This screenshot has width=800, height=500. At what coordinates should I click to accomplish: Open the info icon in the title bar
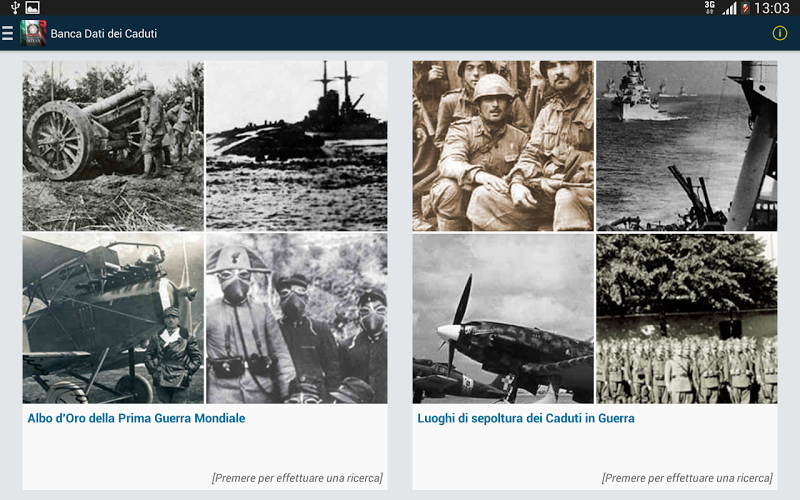tap(780, 33)
